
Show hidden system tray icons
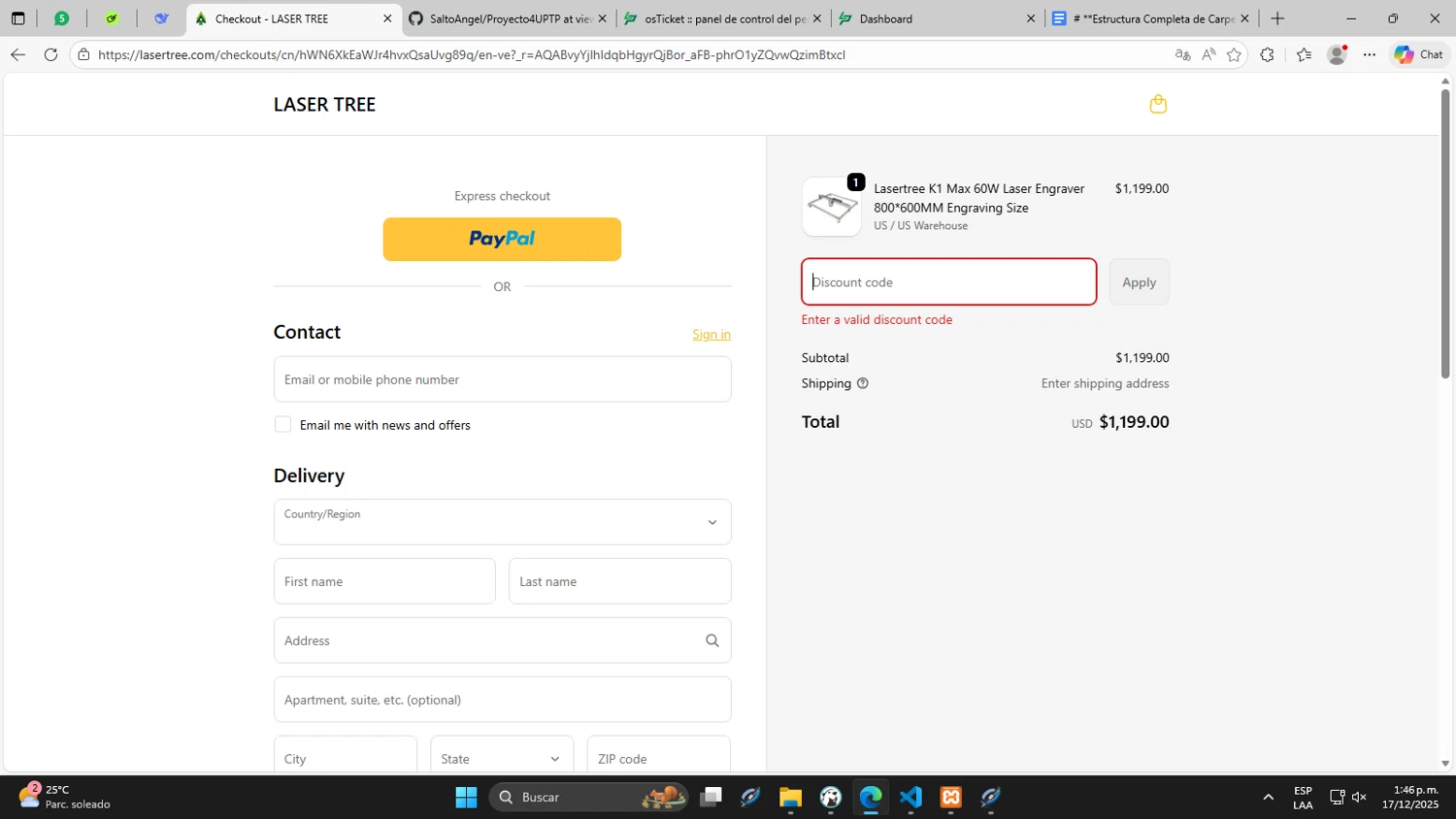[x=1268, y=797]
